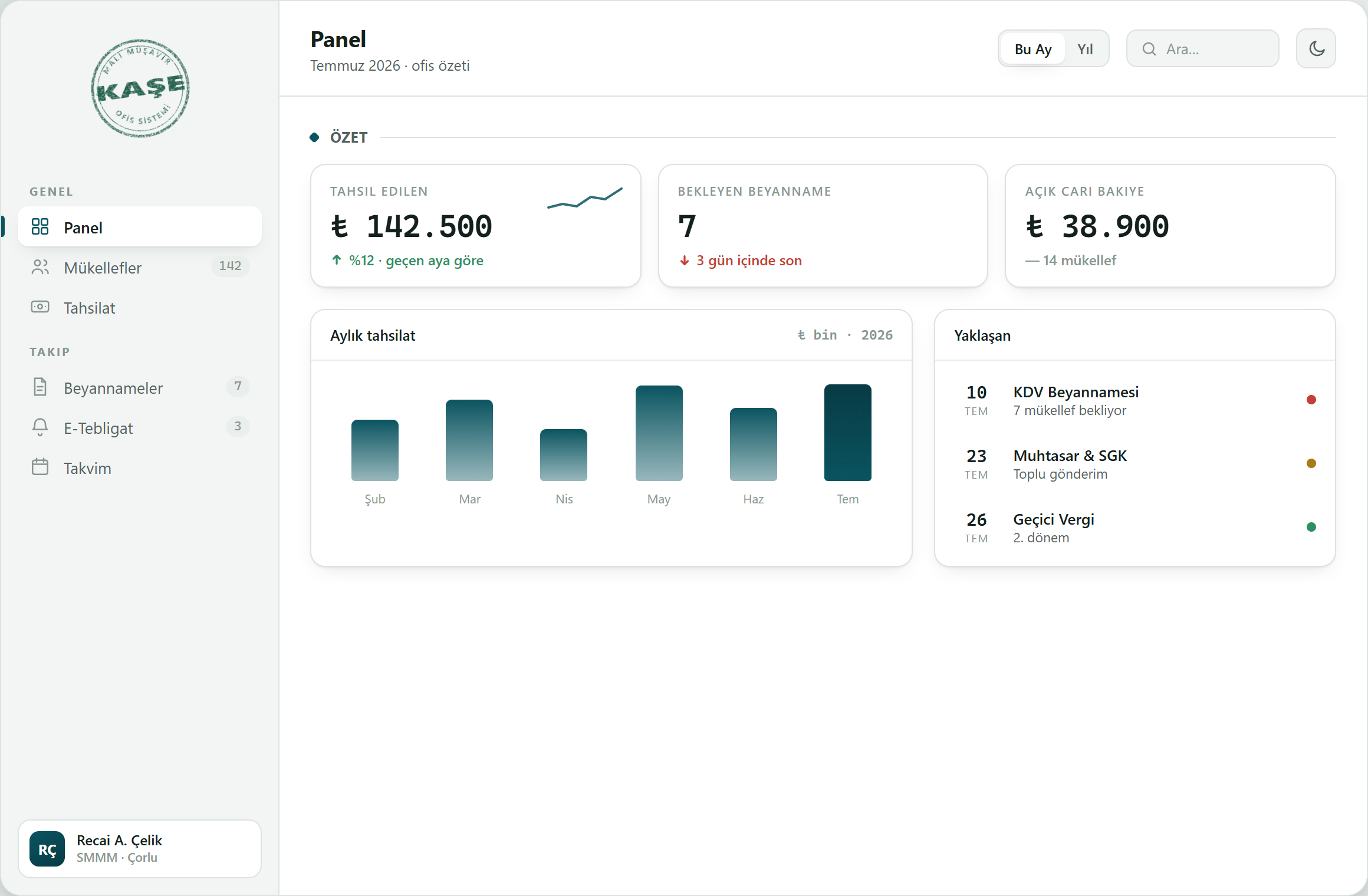The height and width of the screenshot is (896, 1368).
Task: Toggle dark mode with the moon icon
Action: coord(1316,48)
